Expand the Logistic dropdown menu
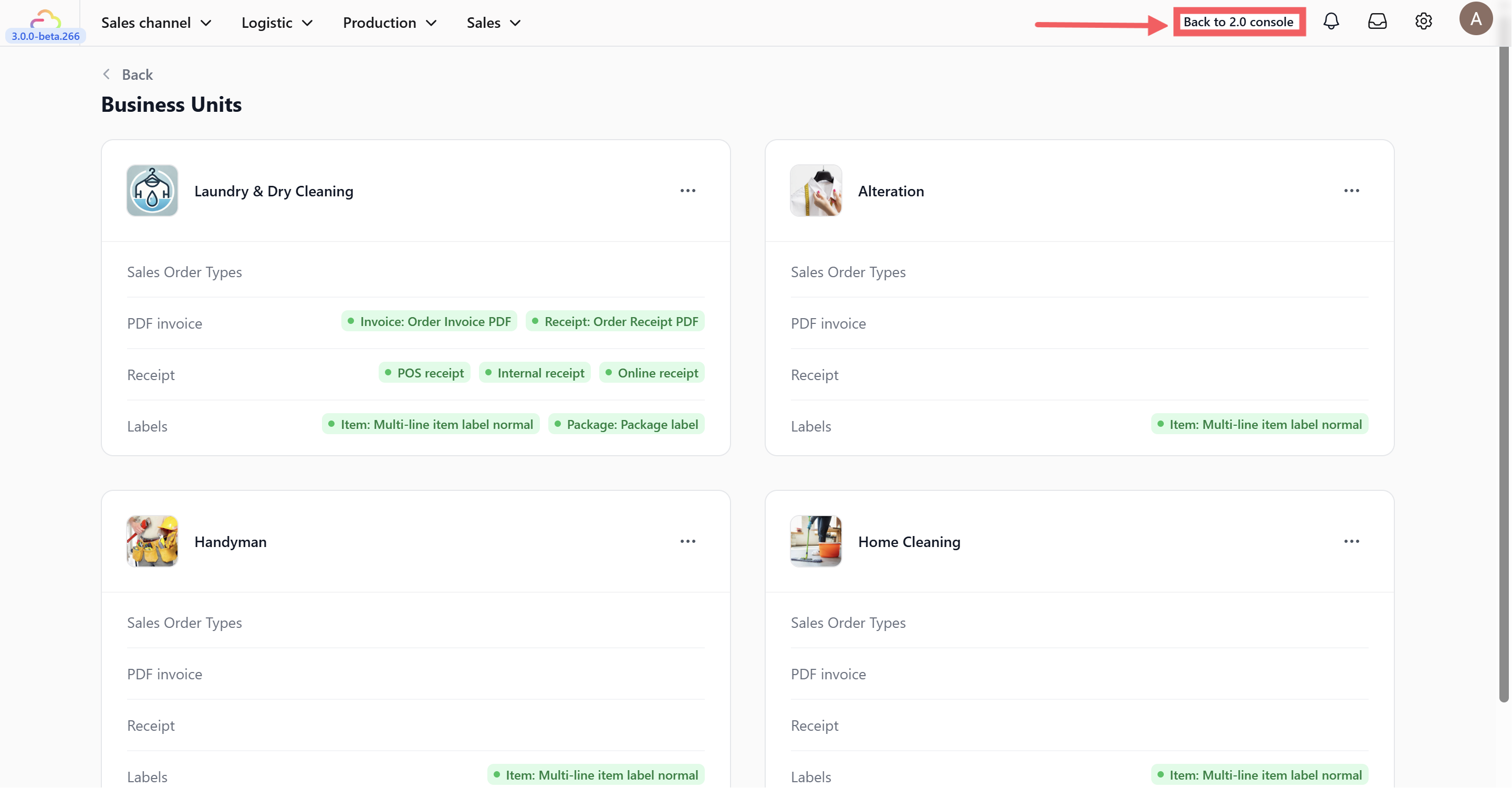The image size is (1512, 788). (277, 23)
